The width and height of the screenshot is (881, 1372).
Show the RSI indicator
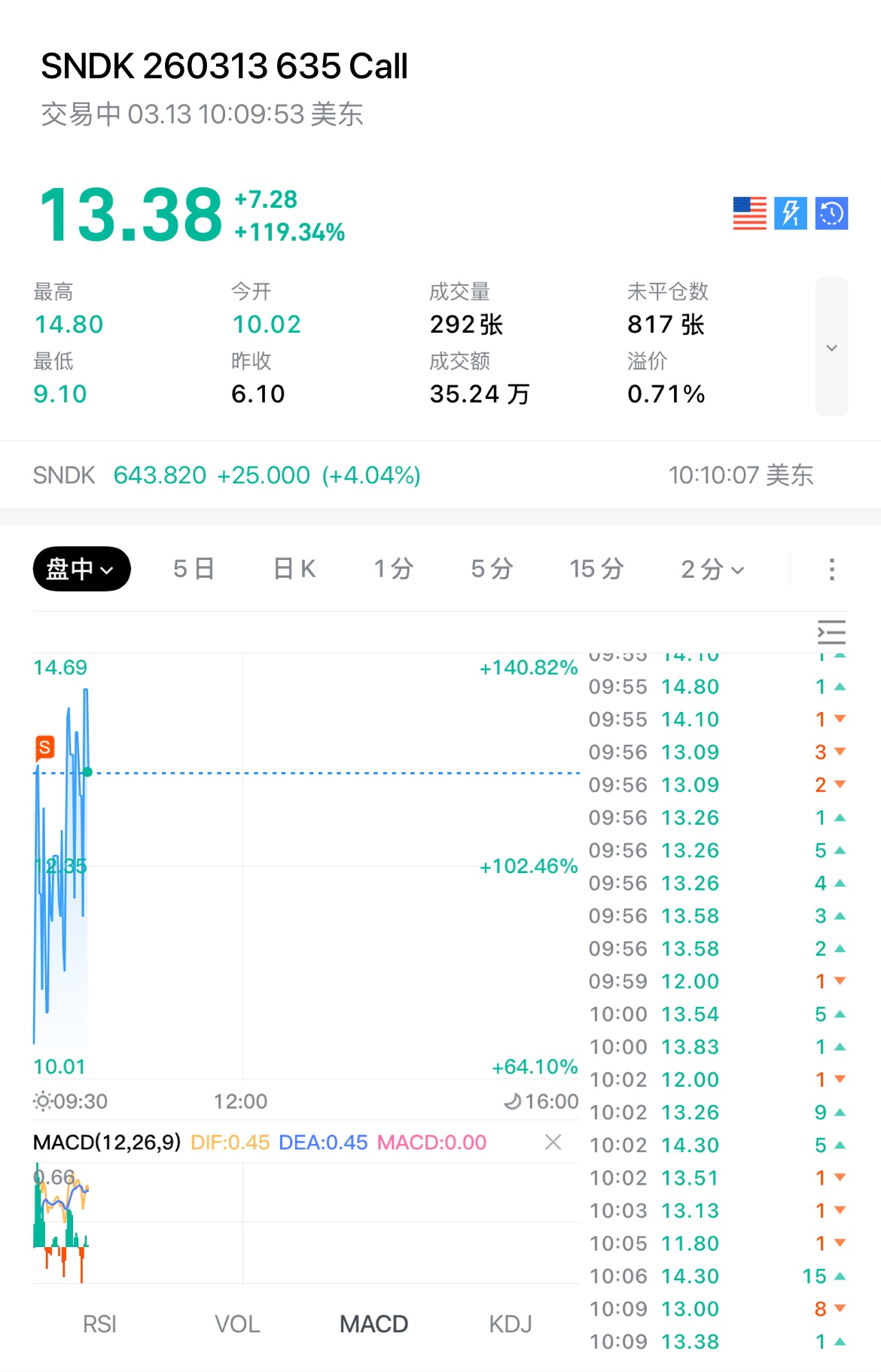(99, 1324)
